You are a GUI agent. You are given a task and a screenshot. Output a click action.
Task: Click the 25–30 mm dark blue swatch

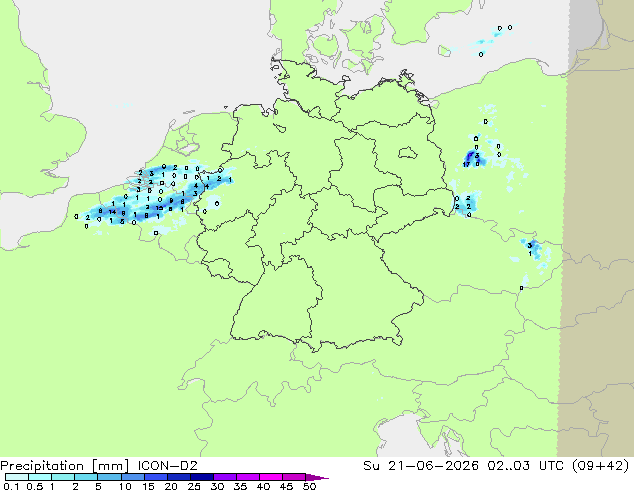point(201,477)
